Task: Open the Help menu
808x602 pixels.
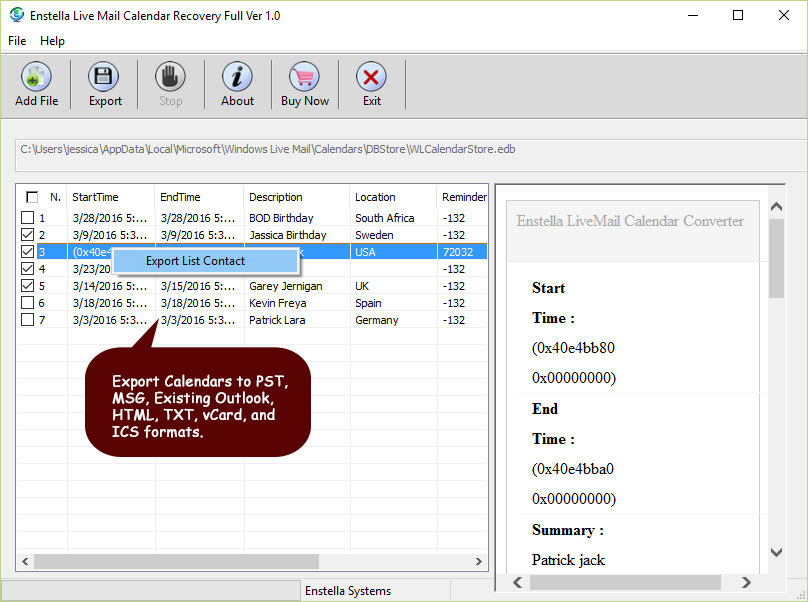Action: point(52,41)
